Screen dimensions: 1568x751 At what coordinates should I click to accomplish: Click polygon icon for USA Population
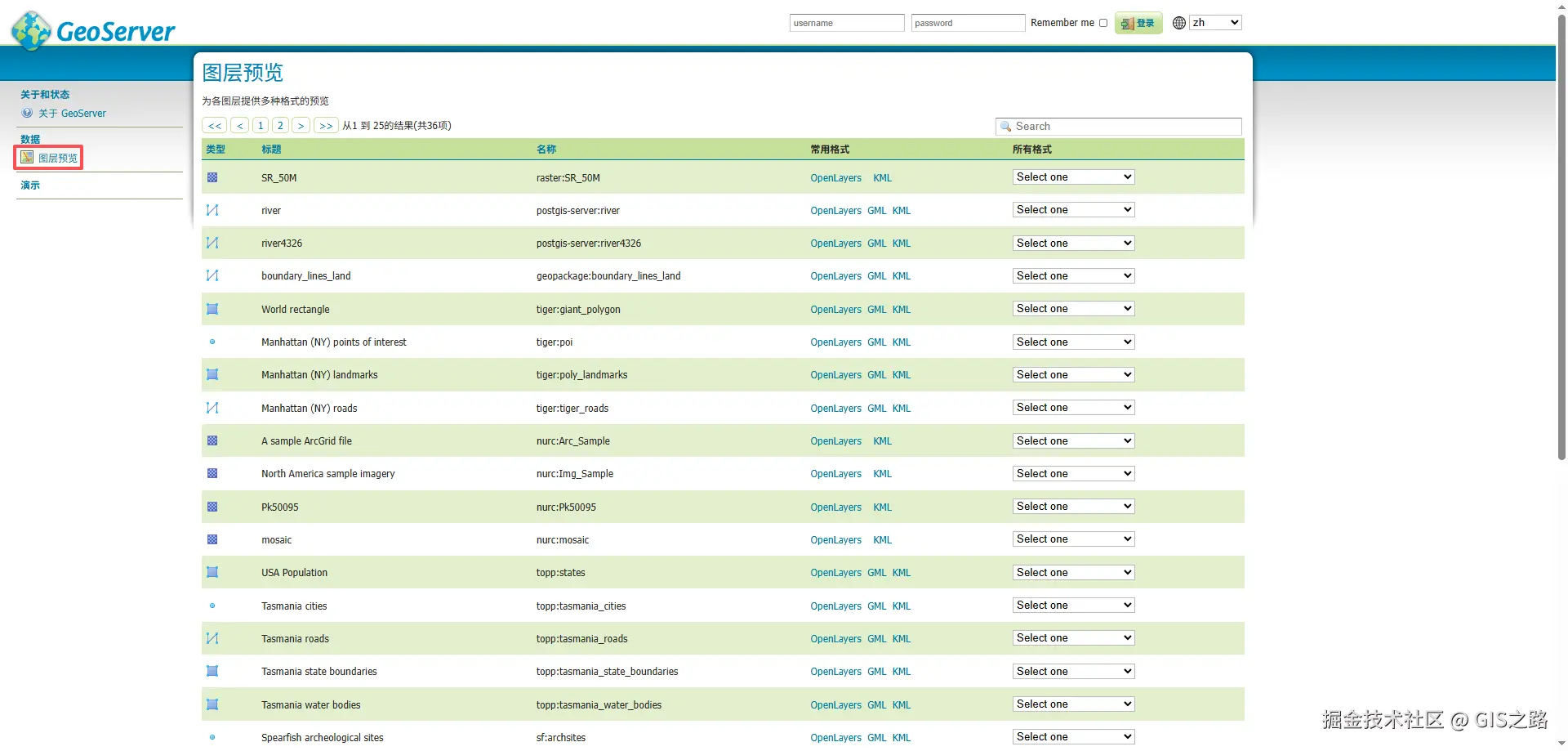tap(212, 572)
